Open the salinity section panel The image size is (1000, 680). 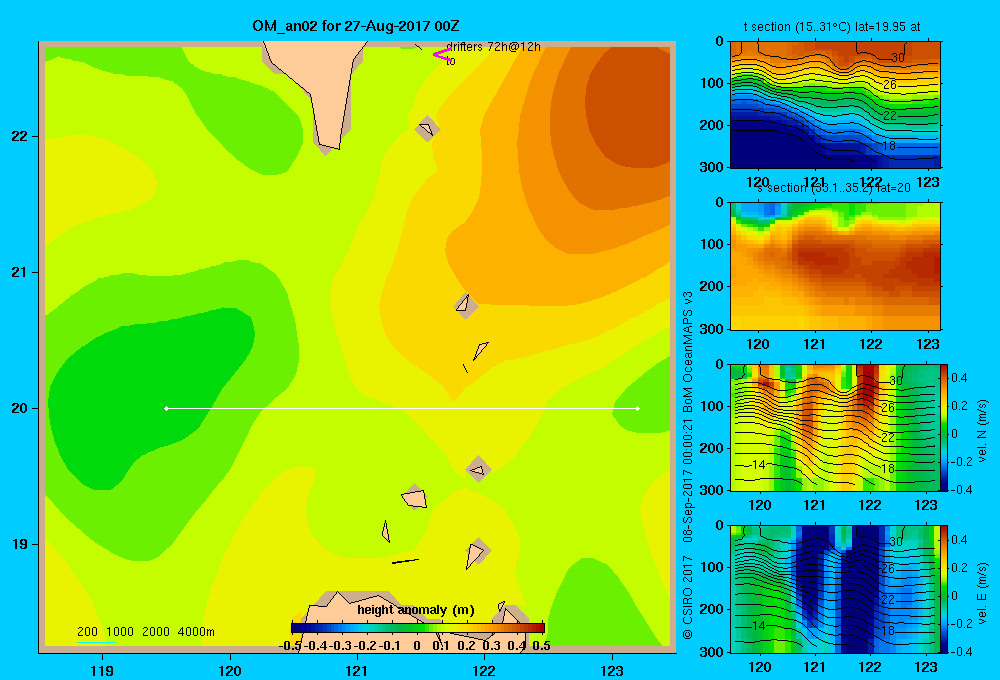835,266
